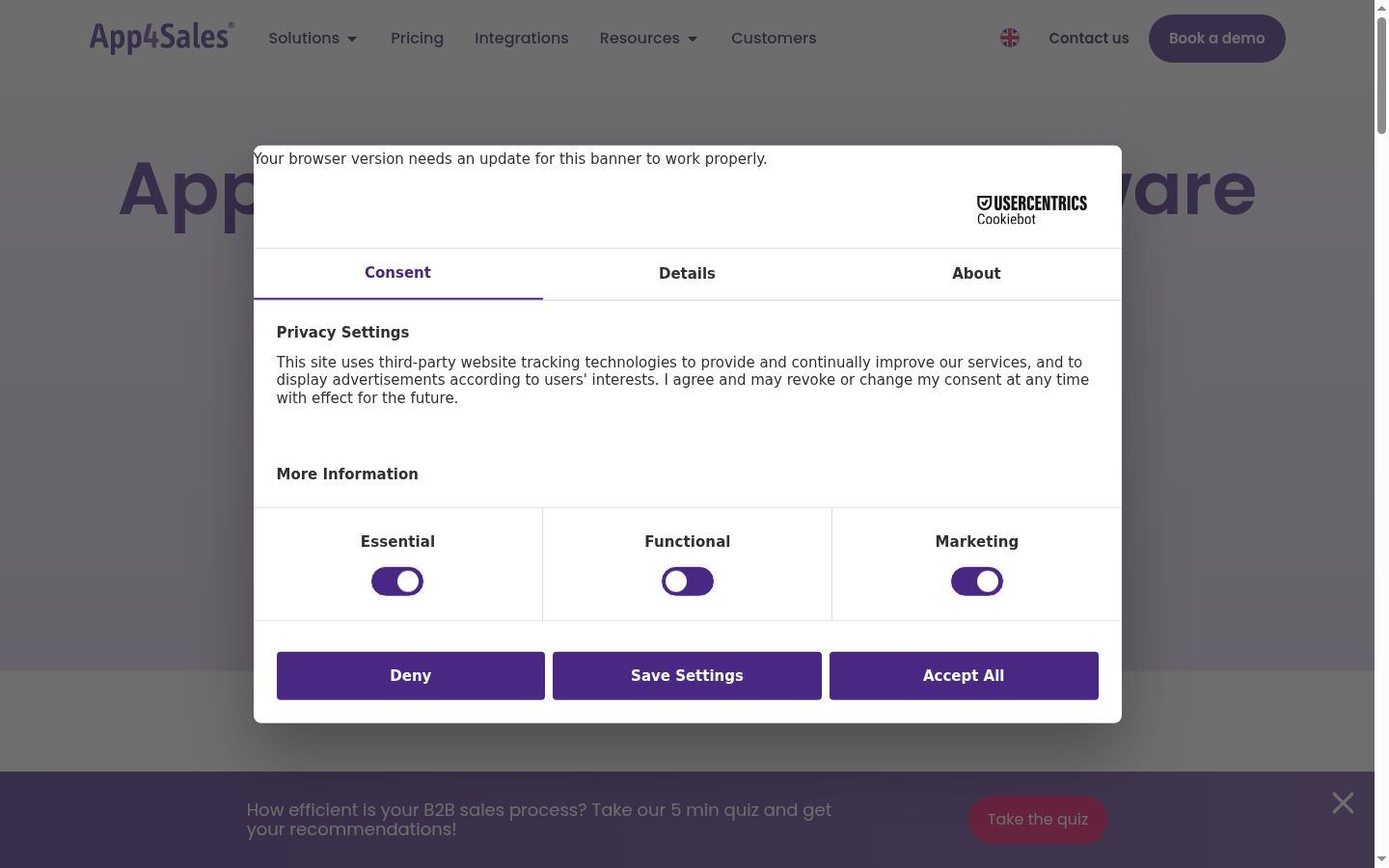Go to the Integrations page
Viewport: 1389px width, 868px height.
point(521,39)
